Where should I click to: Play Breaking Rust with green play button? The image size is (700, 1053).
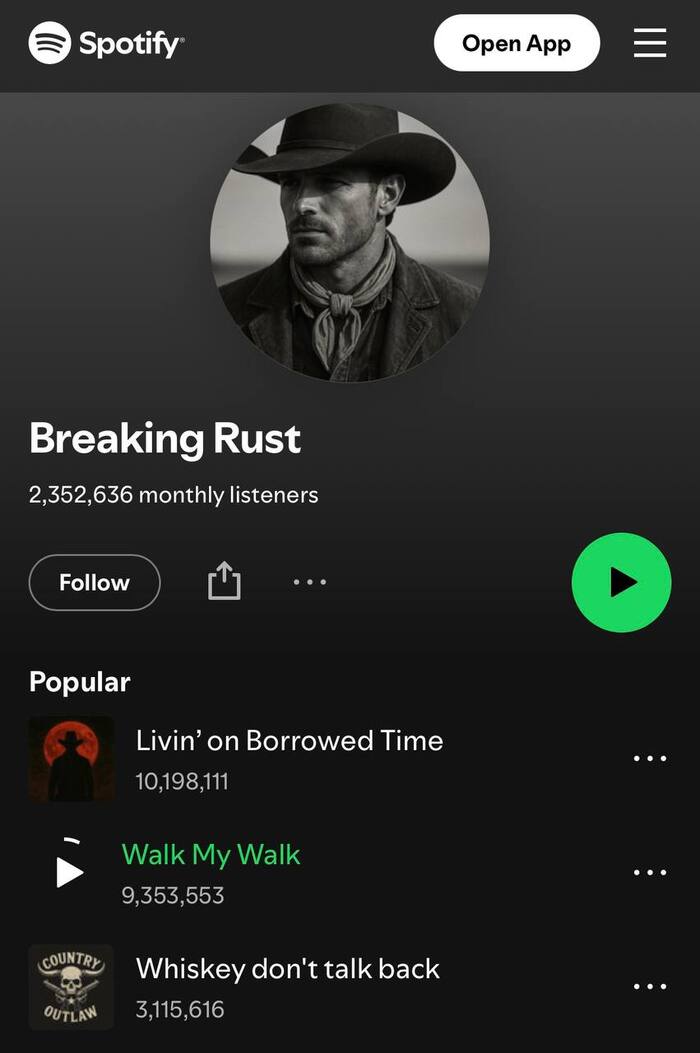621,582
